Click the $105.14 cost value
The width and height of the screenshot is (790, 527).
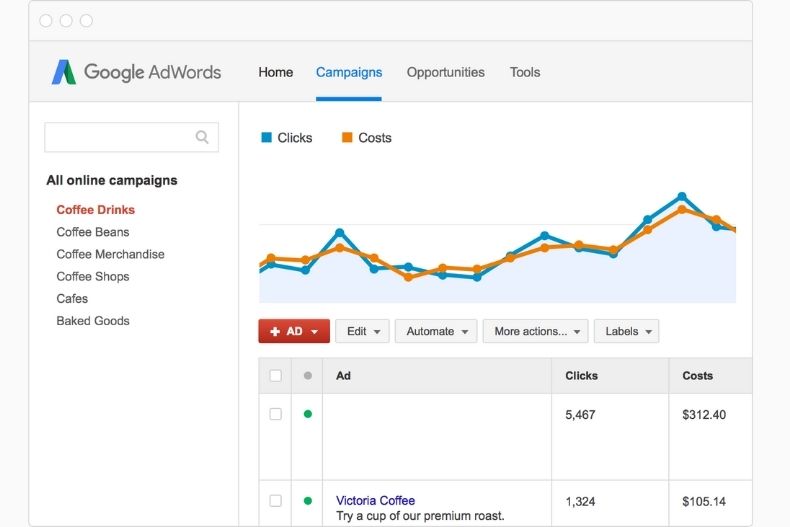click(x=704, y=501)
